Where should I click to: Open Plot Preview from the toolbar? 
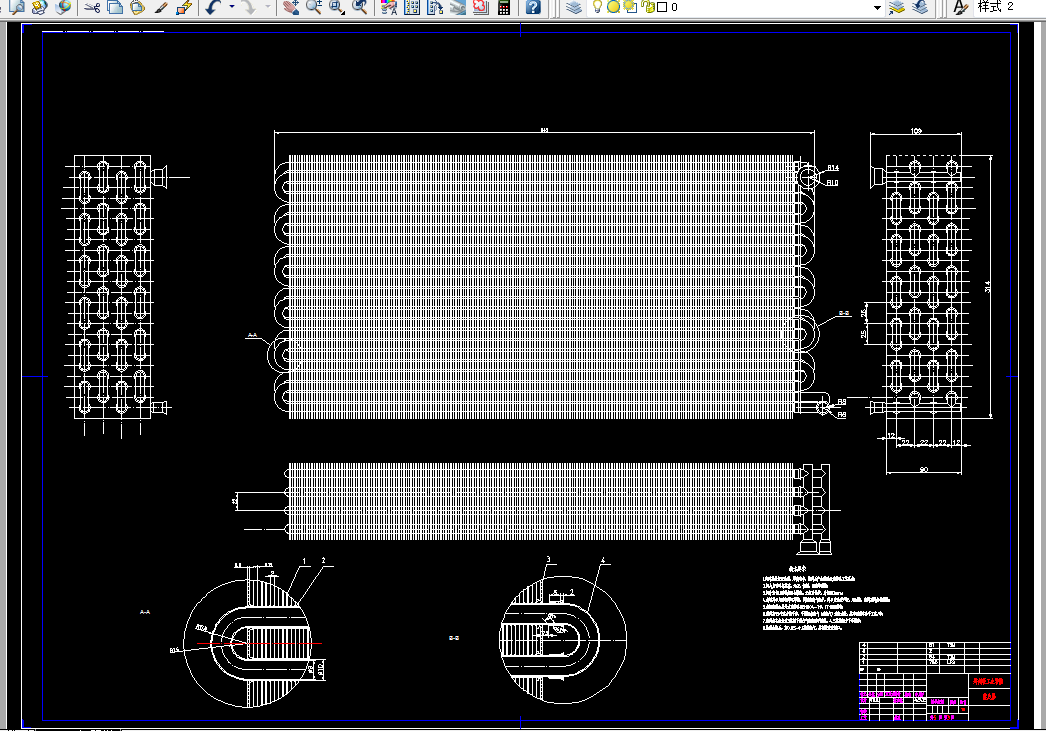pos(17,7)
